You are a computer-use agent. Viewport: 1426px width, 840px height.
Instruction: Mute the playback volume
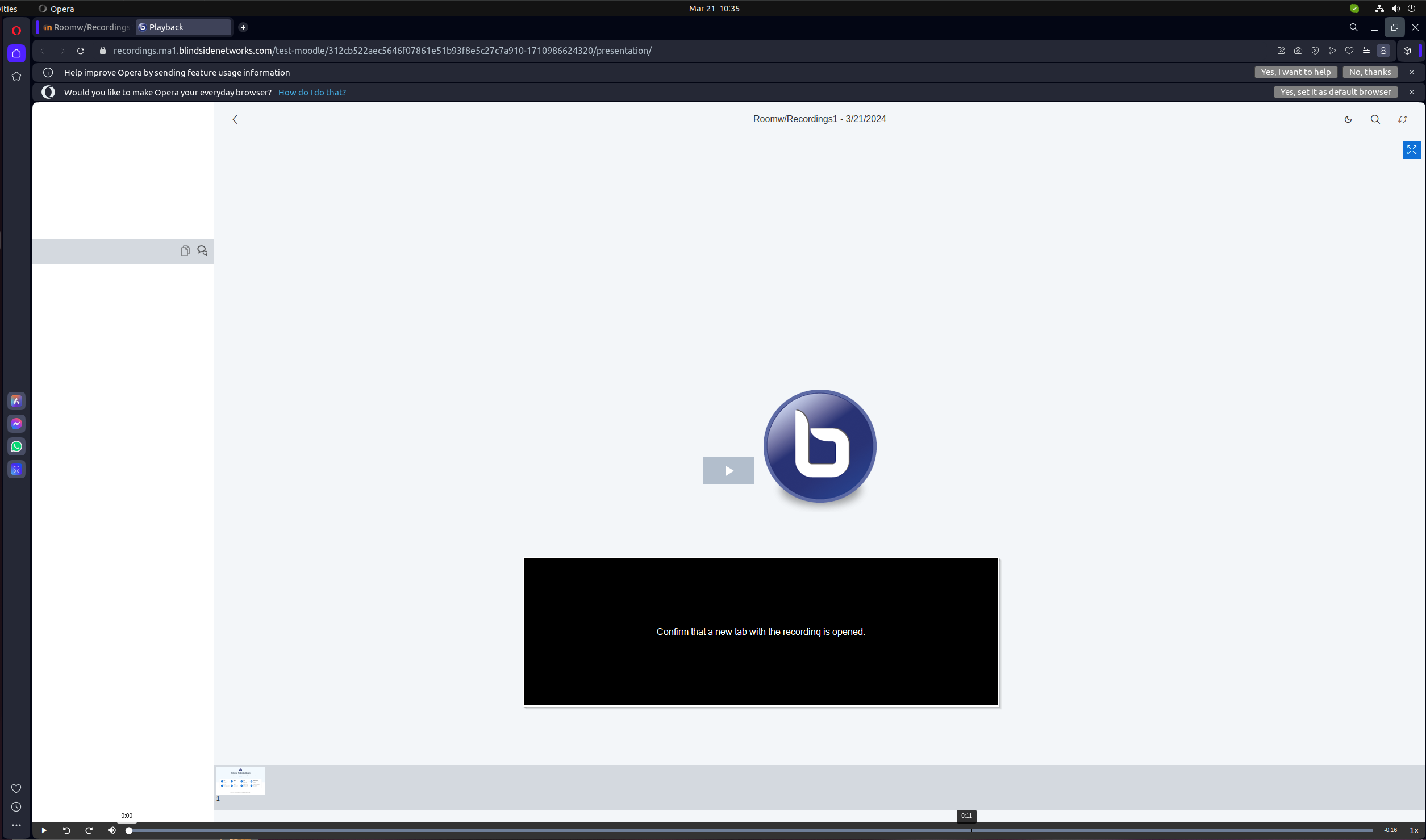(x=112, y=830)
